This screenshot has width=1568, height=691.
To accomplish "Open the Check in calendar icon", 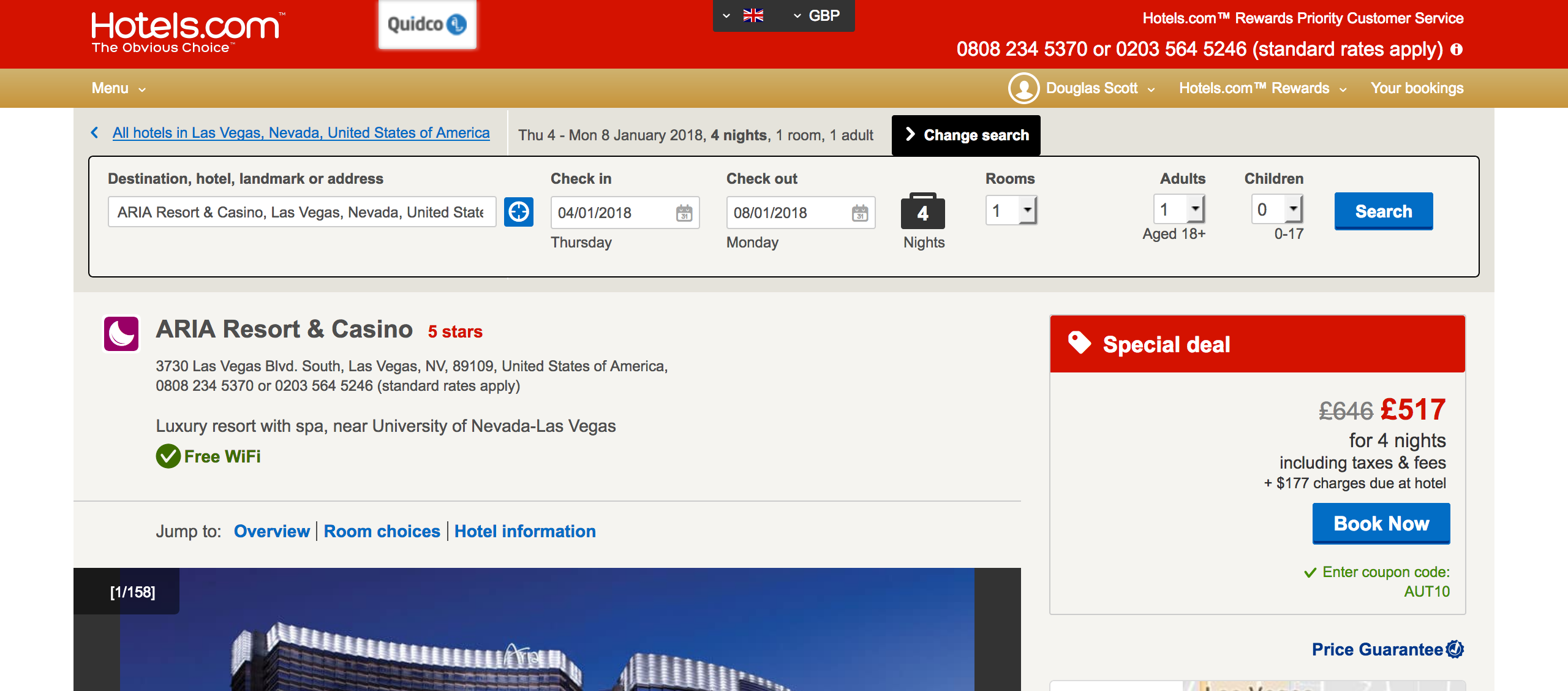I will coord(684,213).
